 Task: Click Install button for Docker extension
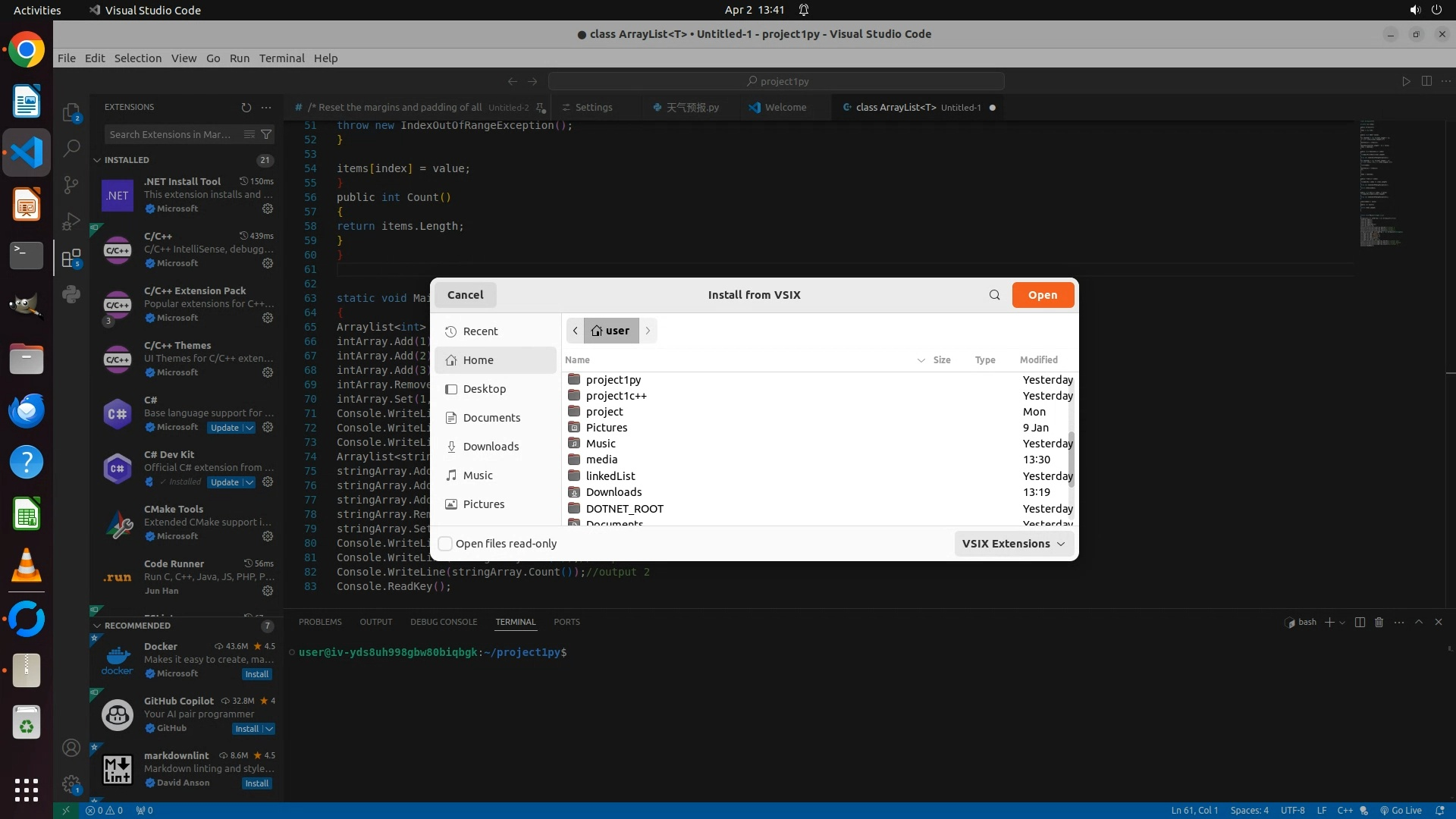[256, 674]
